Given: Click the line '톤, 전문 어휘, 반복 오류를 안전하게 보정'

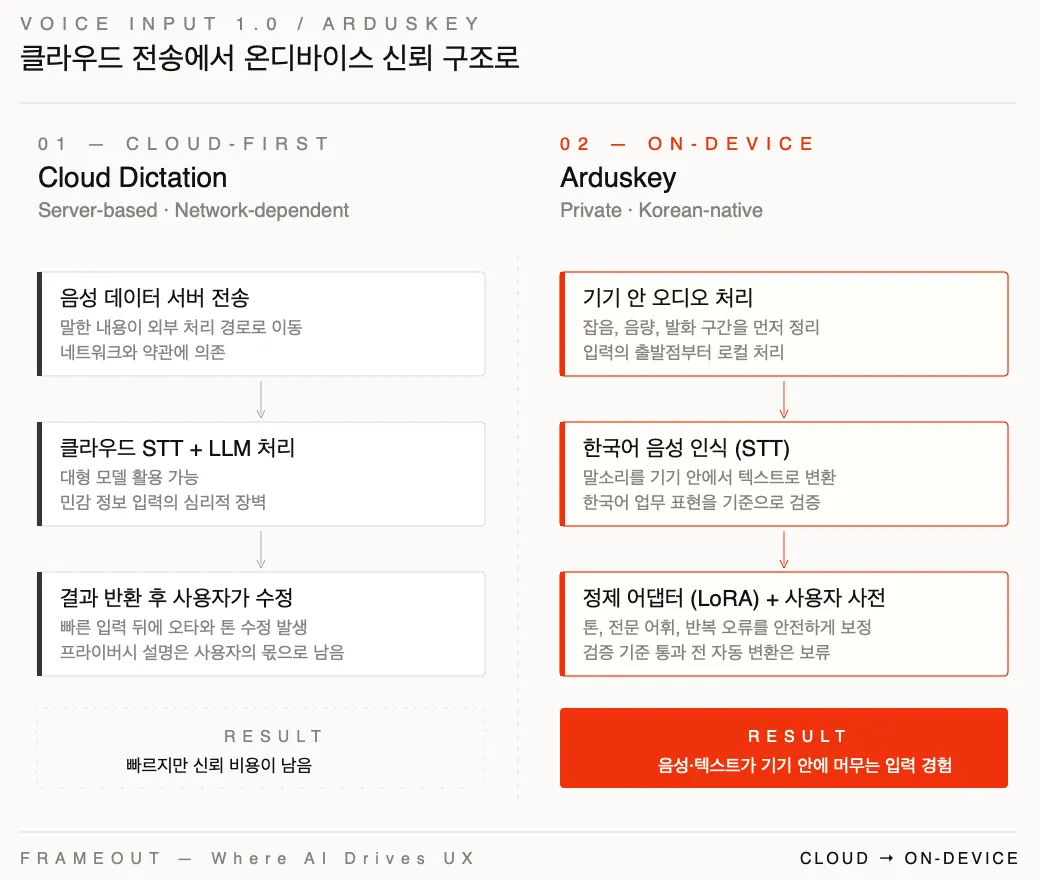Looking at the screenshot, I should point(727,627).
